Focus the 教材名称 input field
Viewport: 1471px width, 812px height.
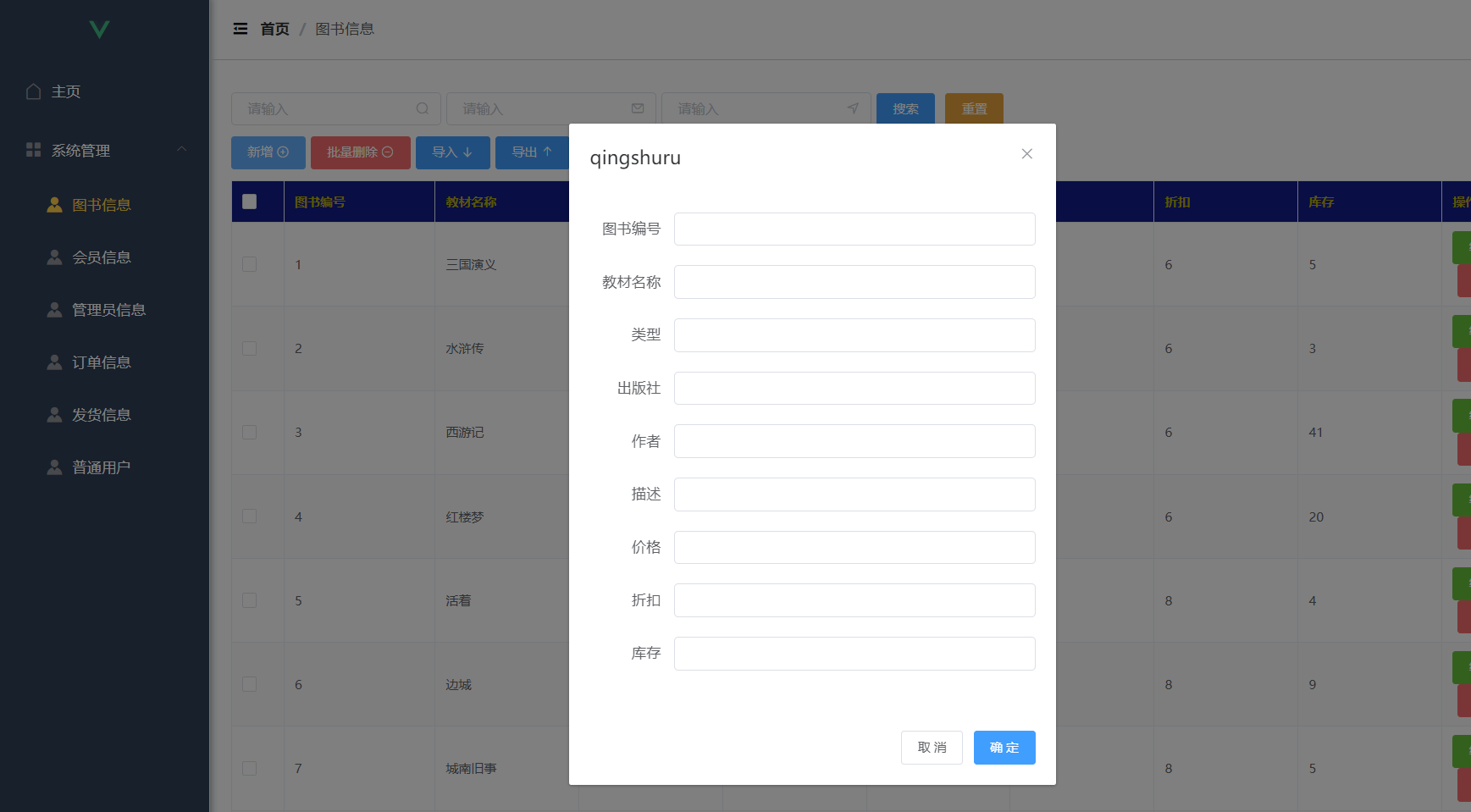click(x=854, y=282)
